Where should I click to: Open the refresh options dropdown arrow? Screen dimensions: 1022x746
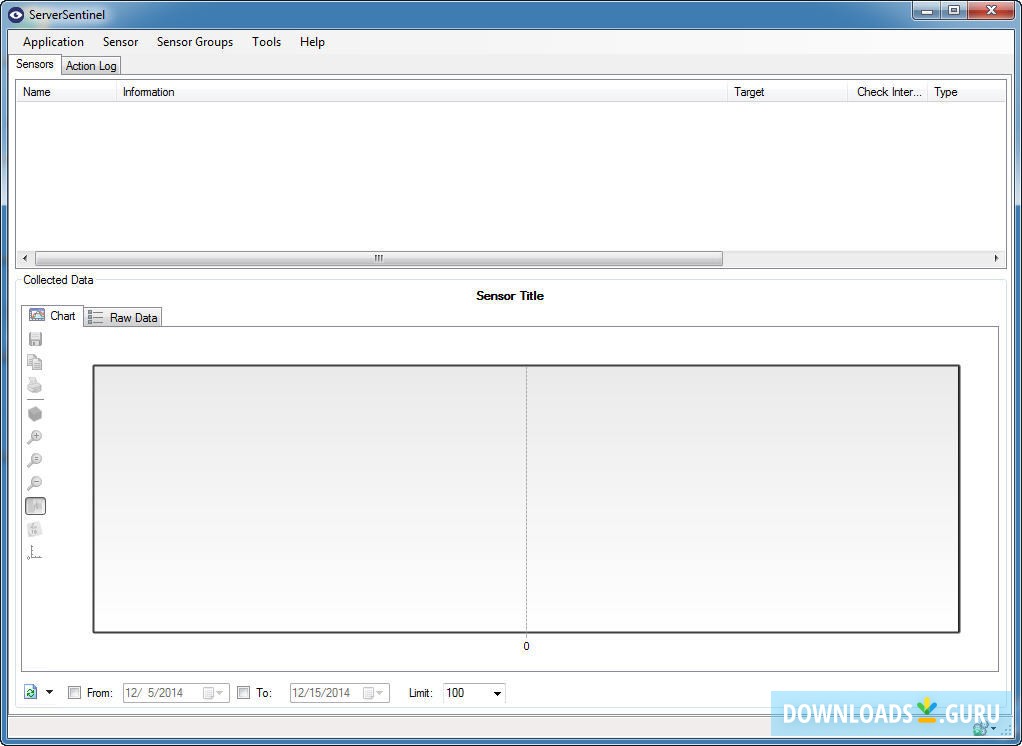pos(50,692)
